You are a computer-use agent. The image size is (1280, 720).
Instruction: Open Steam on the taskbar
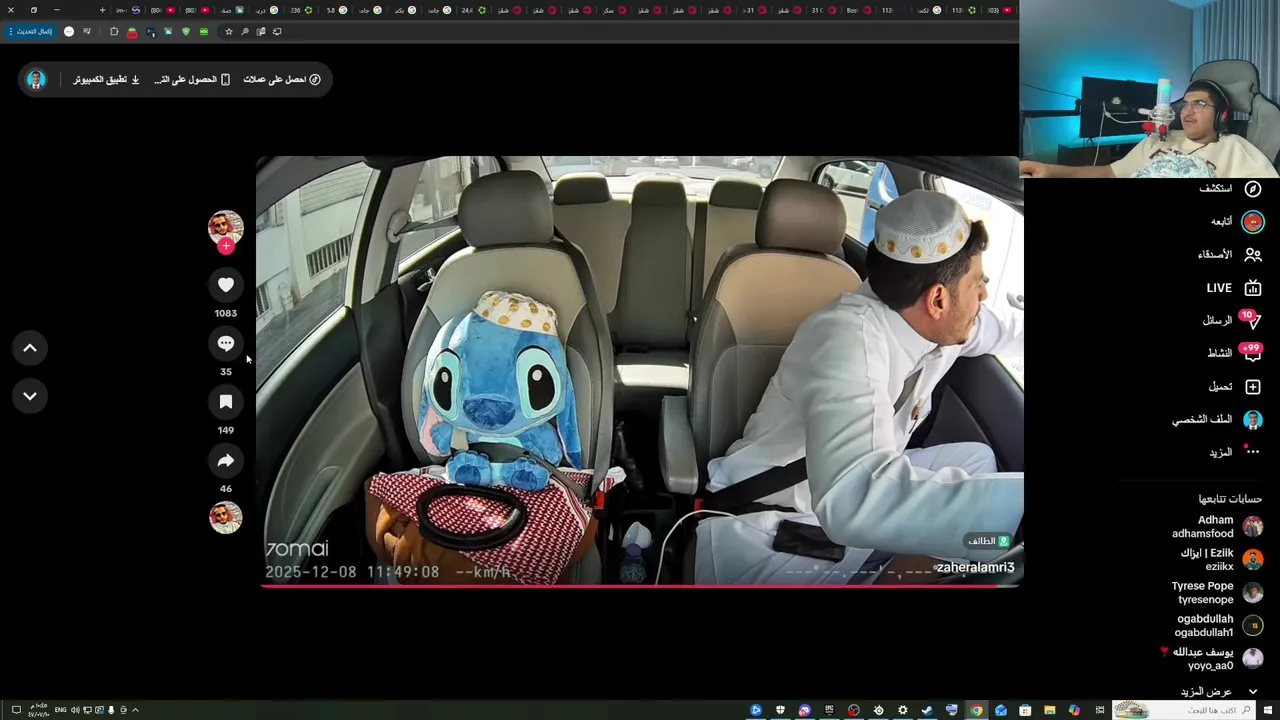click(x=927, y=710)
